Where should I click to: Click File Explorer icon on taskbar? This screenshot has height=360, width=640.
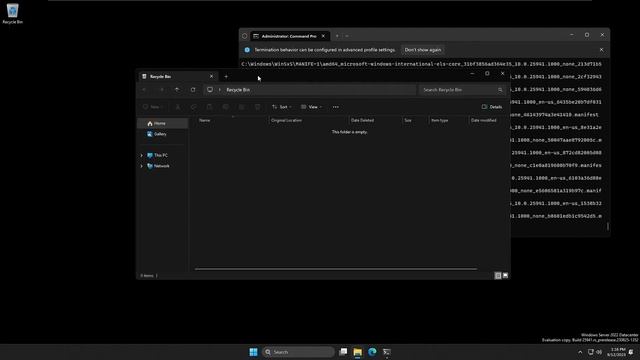pos(358,352)
